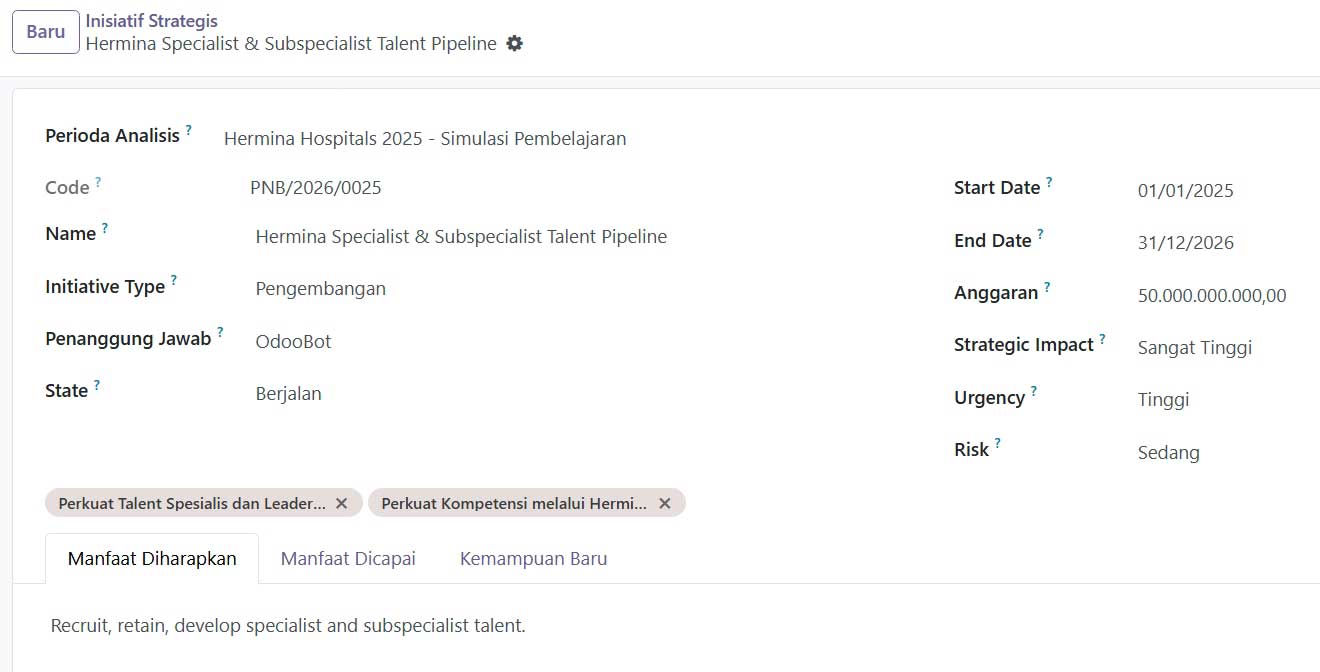Show help tooltip for Strategic Impact
Viewport: 1320px width, 672px height.
point(1102,339)
